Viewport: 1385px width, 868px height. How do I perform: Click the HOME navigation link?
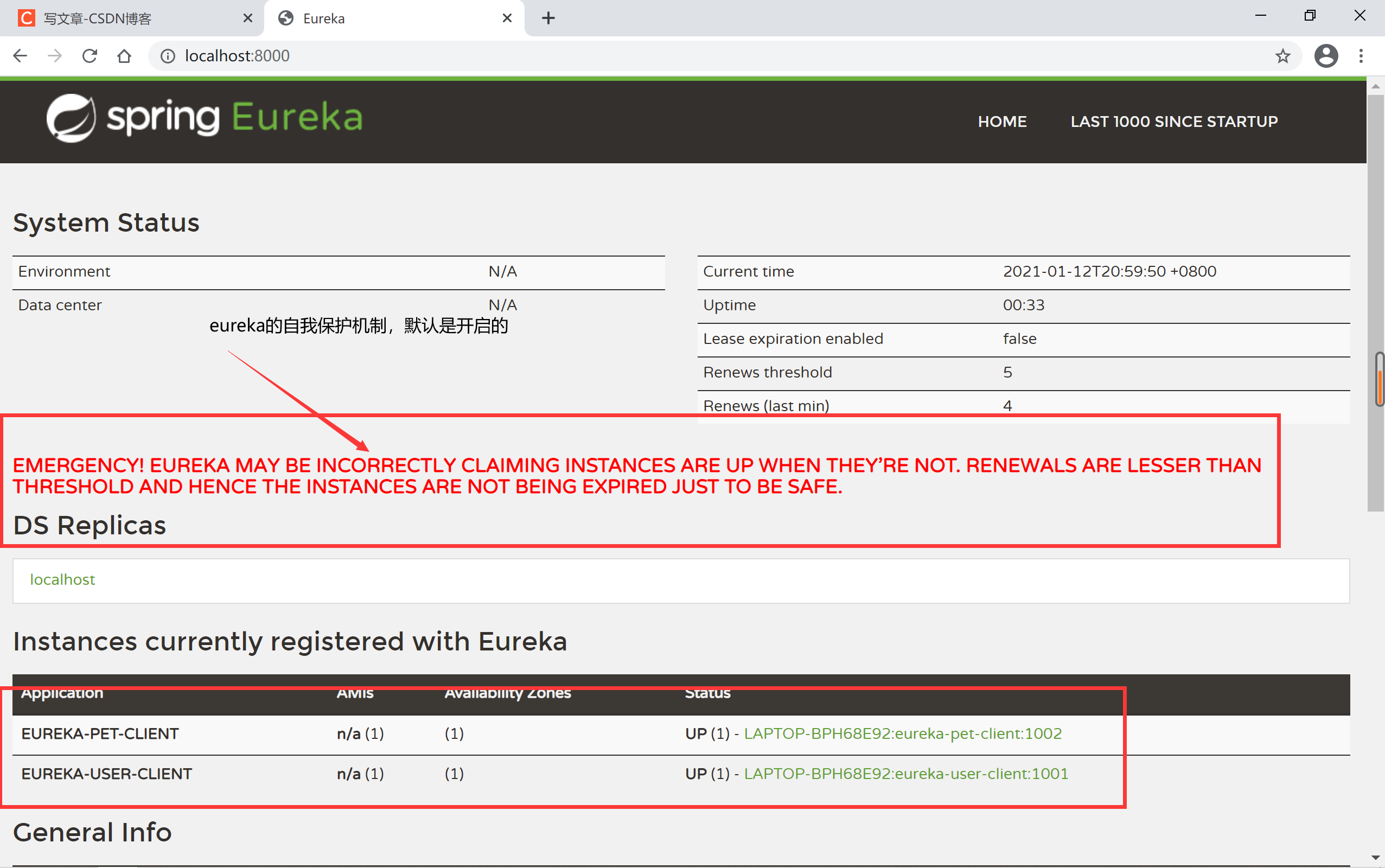point(1002,121)
